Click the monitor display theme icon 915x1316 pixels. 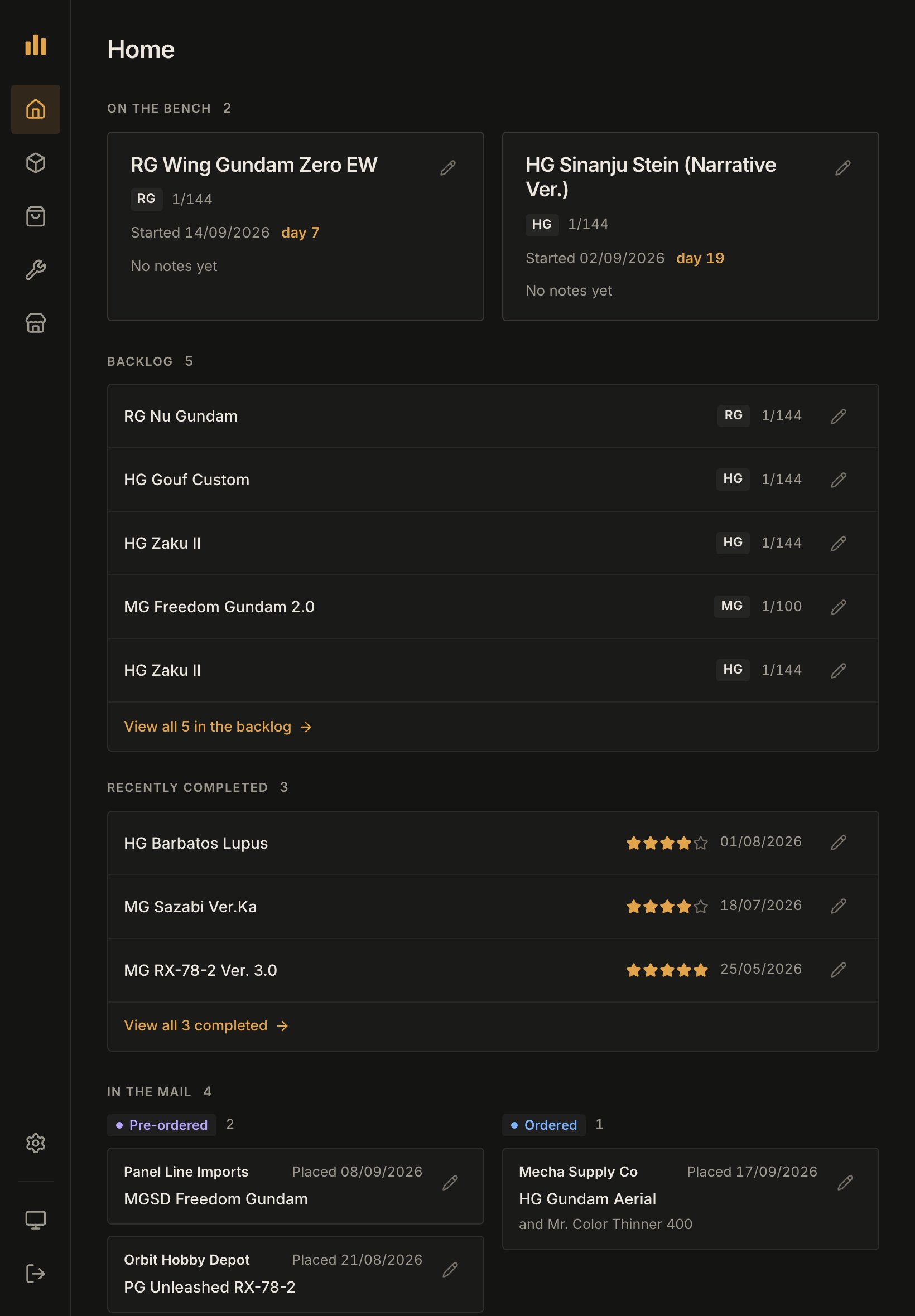tap(36, 1220)
